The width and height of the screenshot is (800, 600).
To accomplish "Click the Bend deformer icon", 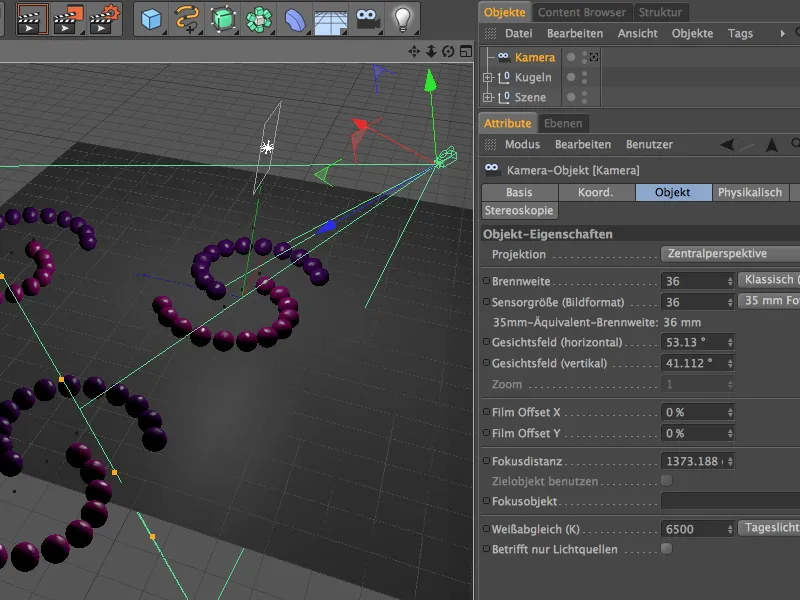I will (x=294, y=19).
